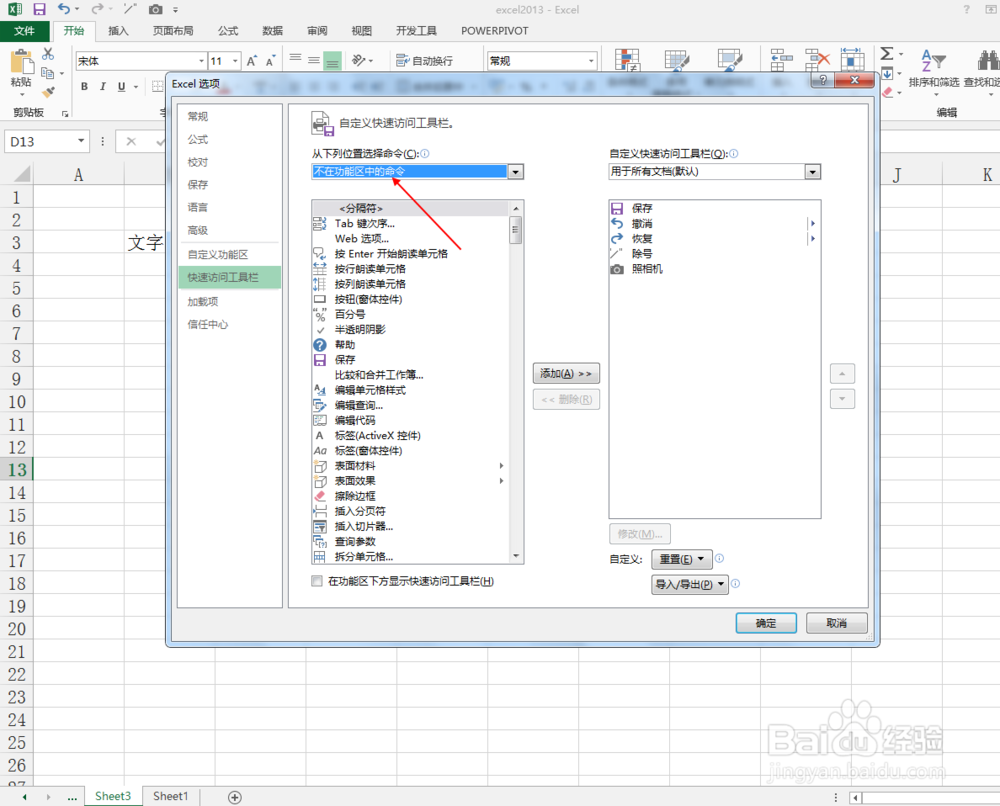Increase font size with the larger A
Viewport: 1000px width, 806px height.
251,61
